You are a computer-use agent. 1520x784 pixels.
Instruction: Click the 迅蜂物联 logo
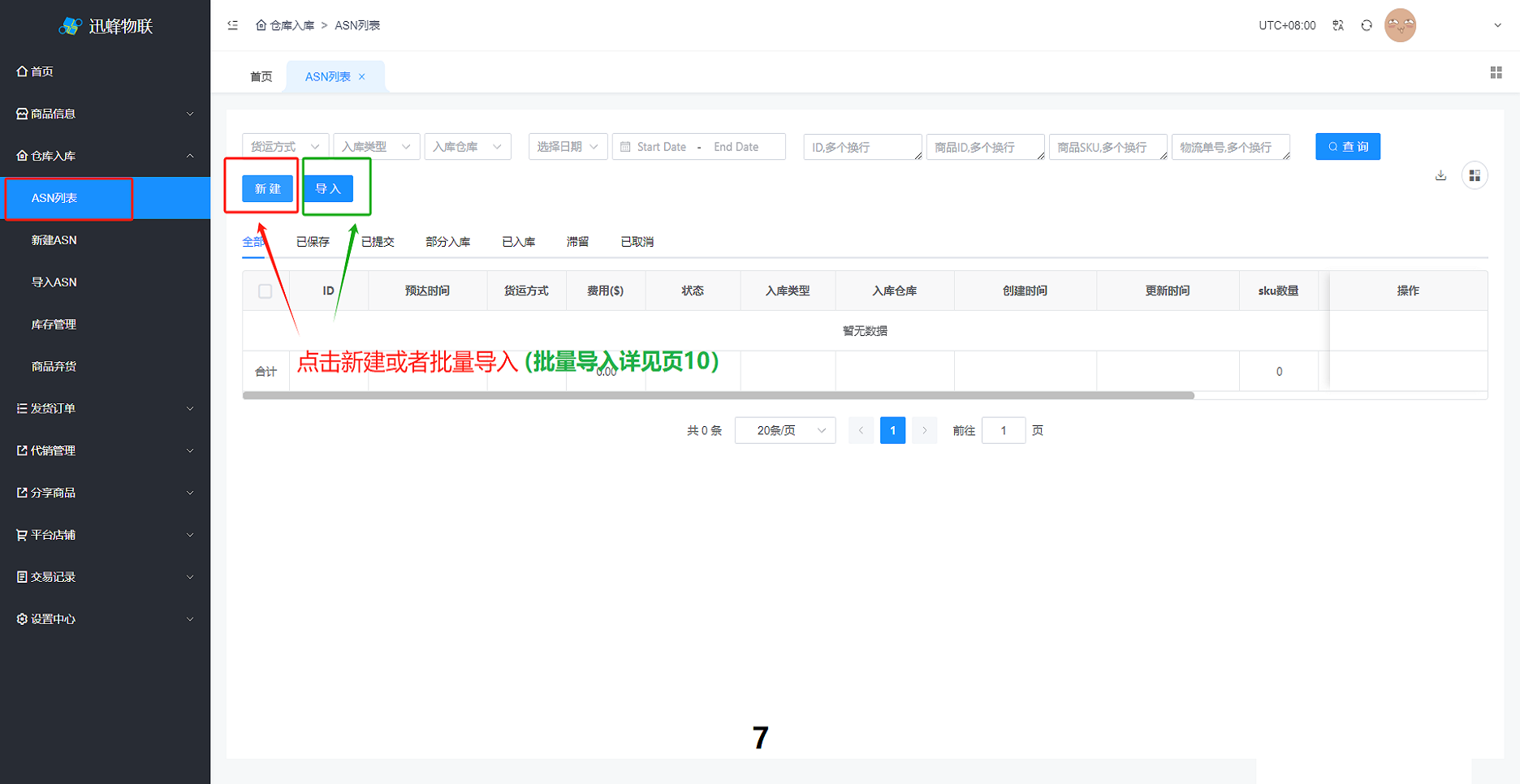[x=106, y=26]
